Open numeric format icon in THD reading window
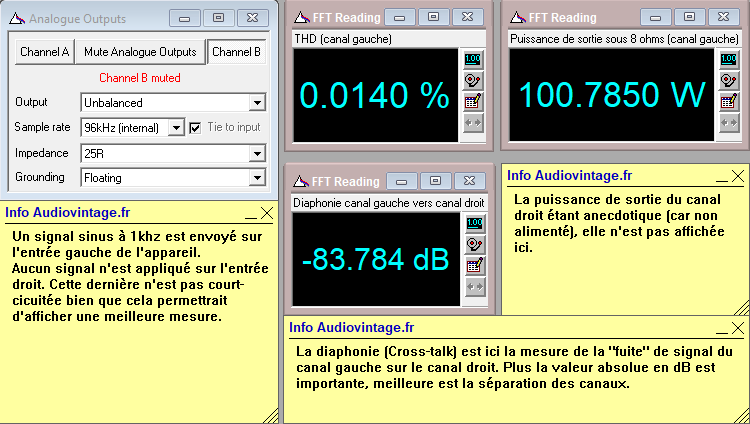The width and height of the screenshot is (750, 424). (x=473, y=59)
